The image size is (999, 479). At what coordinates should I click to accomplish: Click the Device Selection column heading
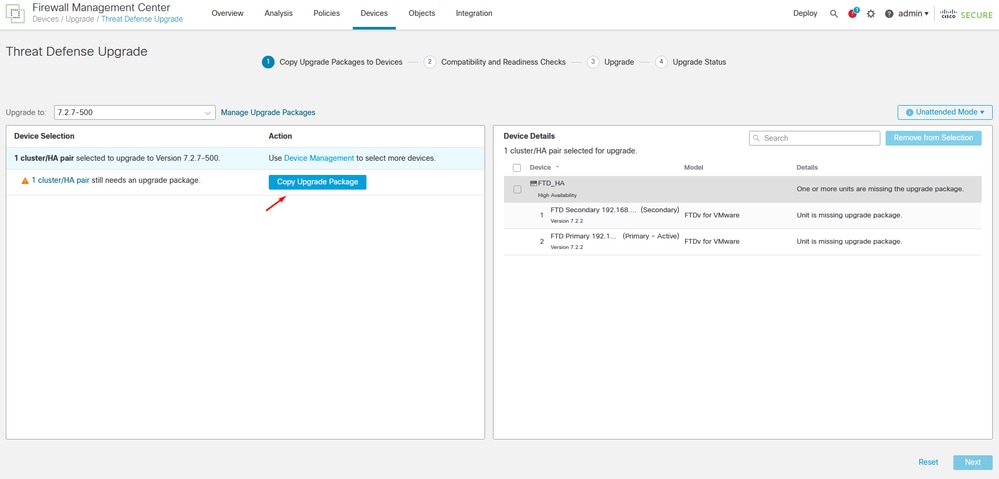click(44, 136)
